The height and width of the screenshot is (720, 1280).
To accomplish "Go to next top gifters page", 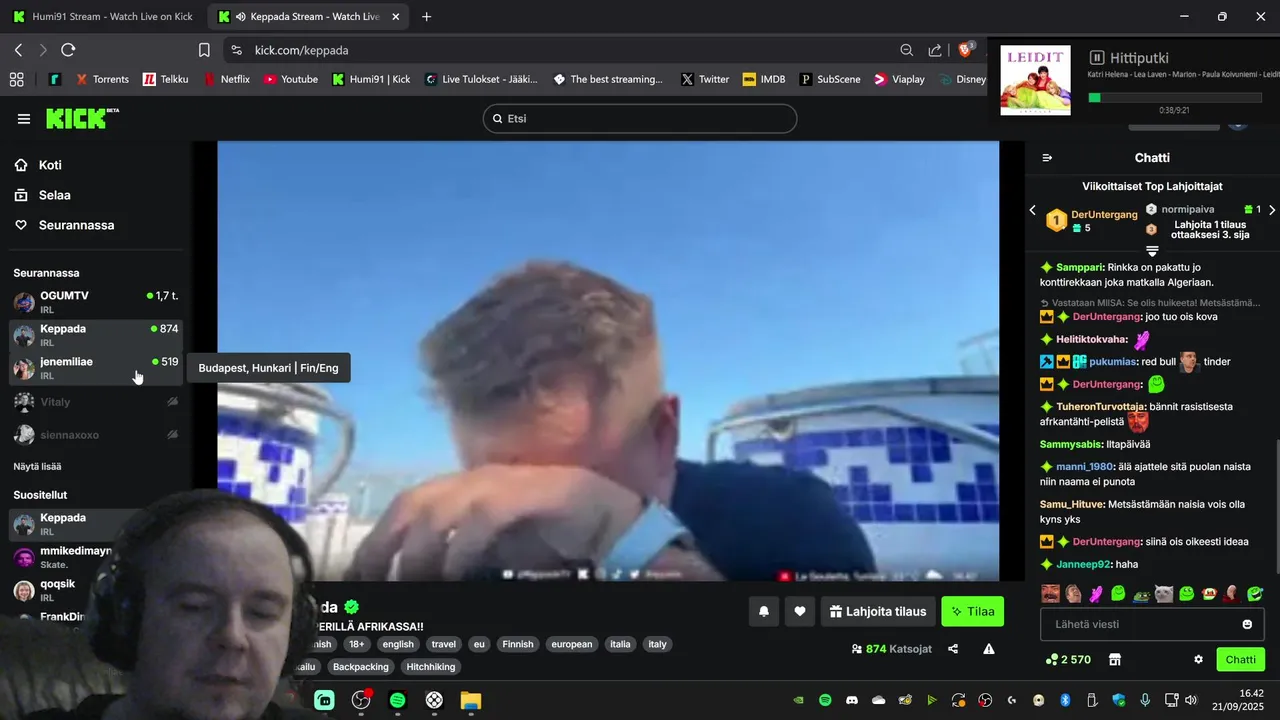I will point(1272,210).
